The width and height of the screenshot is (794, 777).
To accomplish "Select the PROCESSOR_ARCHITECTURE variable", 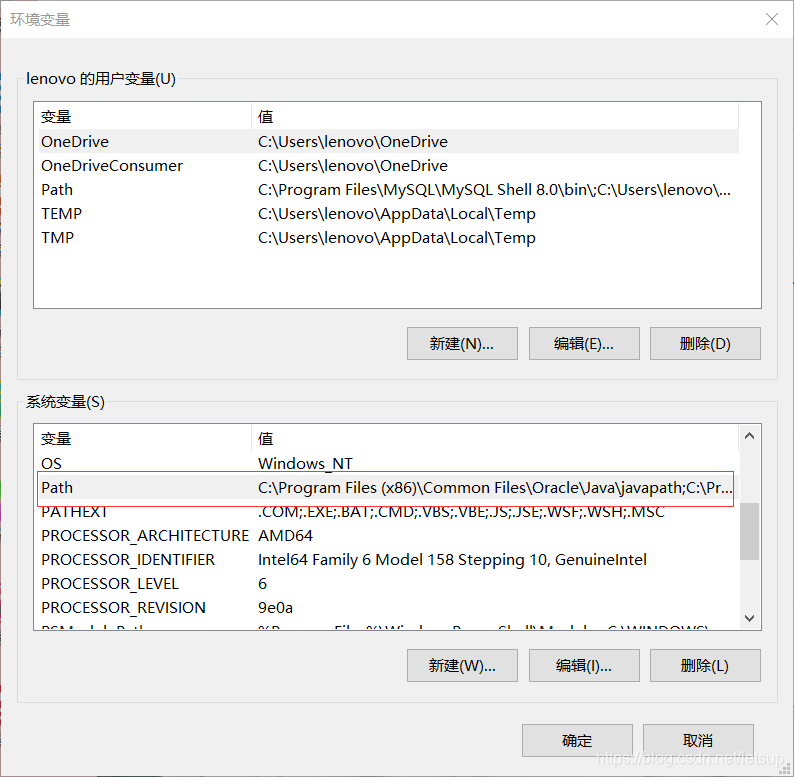I will (388, 535).
